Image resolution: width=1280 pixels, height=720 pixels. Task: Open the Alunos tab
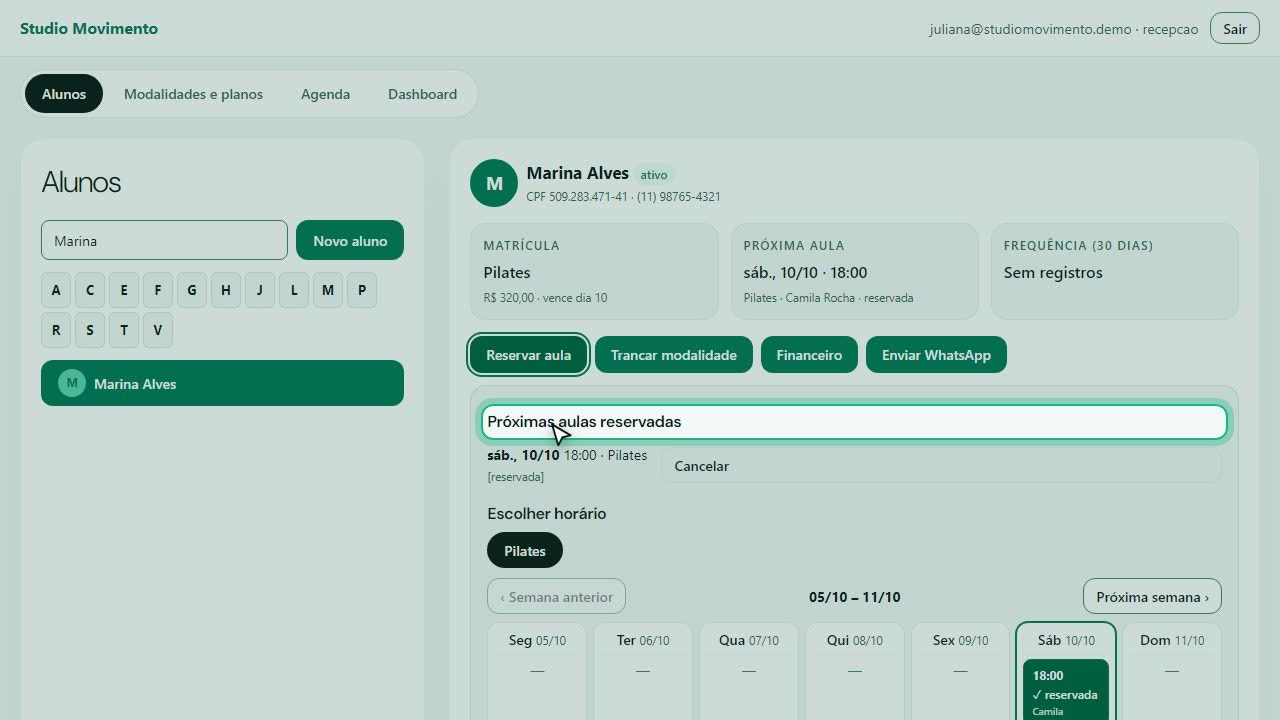64,94
